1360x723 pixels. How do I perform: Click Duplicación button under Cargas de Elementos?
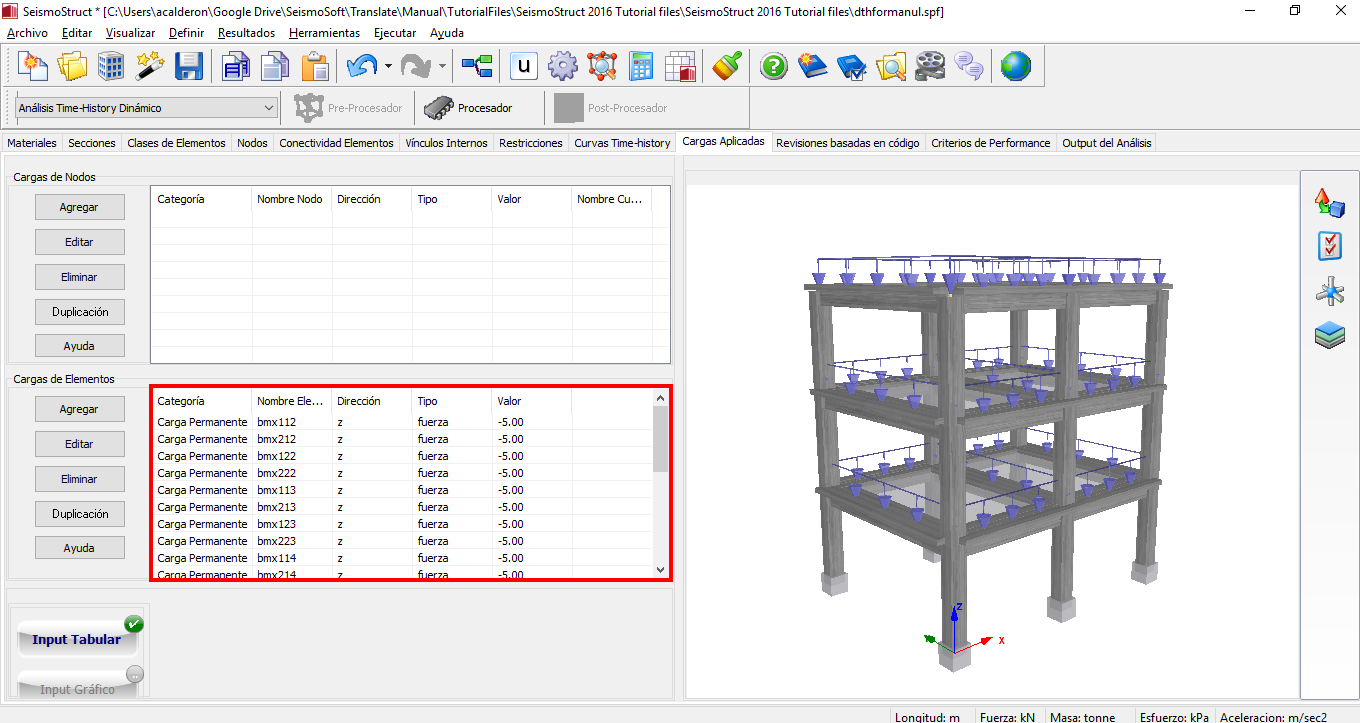[79, 514]
